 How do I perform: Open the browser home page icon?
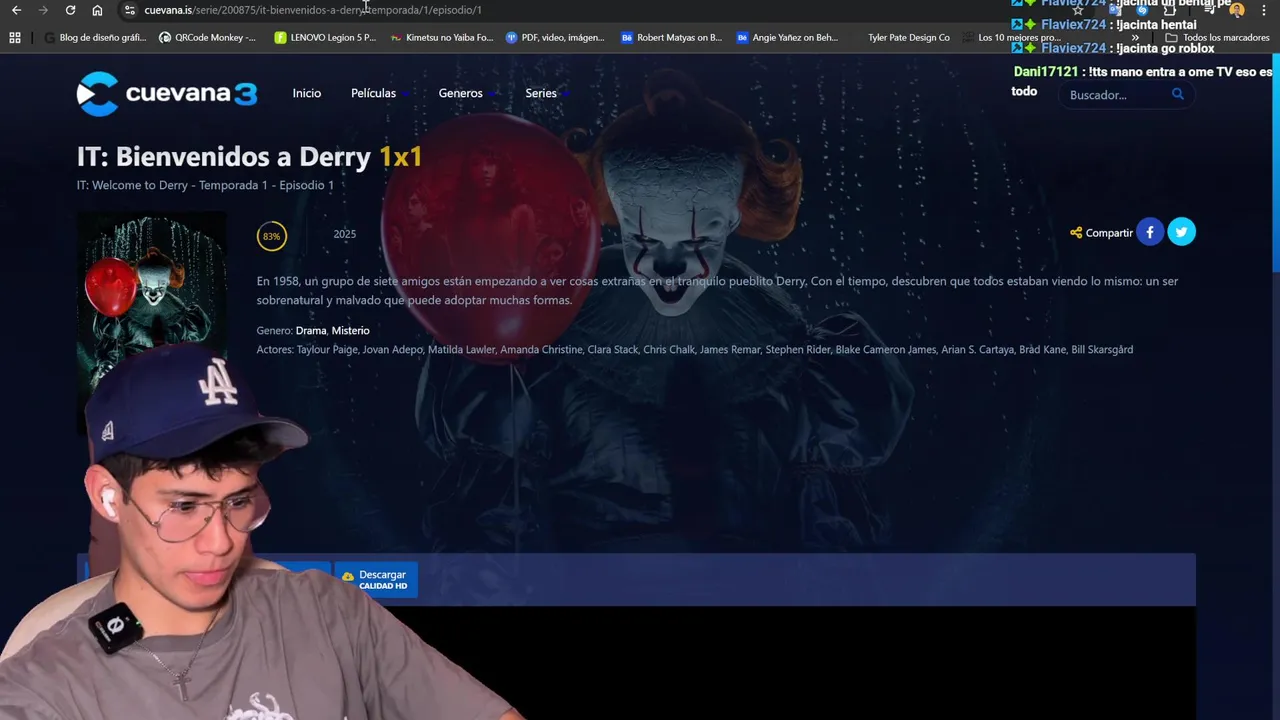pyautogui.click(x=97, y=10)
